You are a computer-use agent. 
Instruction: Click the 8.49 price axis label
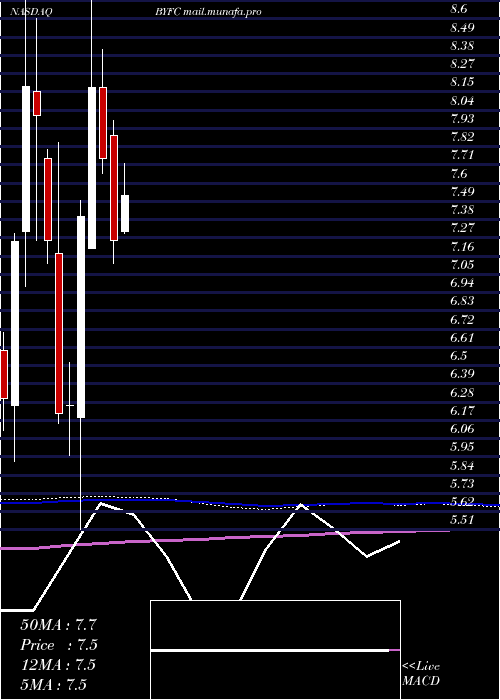pyautogui.click(x=462, y=28)
